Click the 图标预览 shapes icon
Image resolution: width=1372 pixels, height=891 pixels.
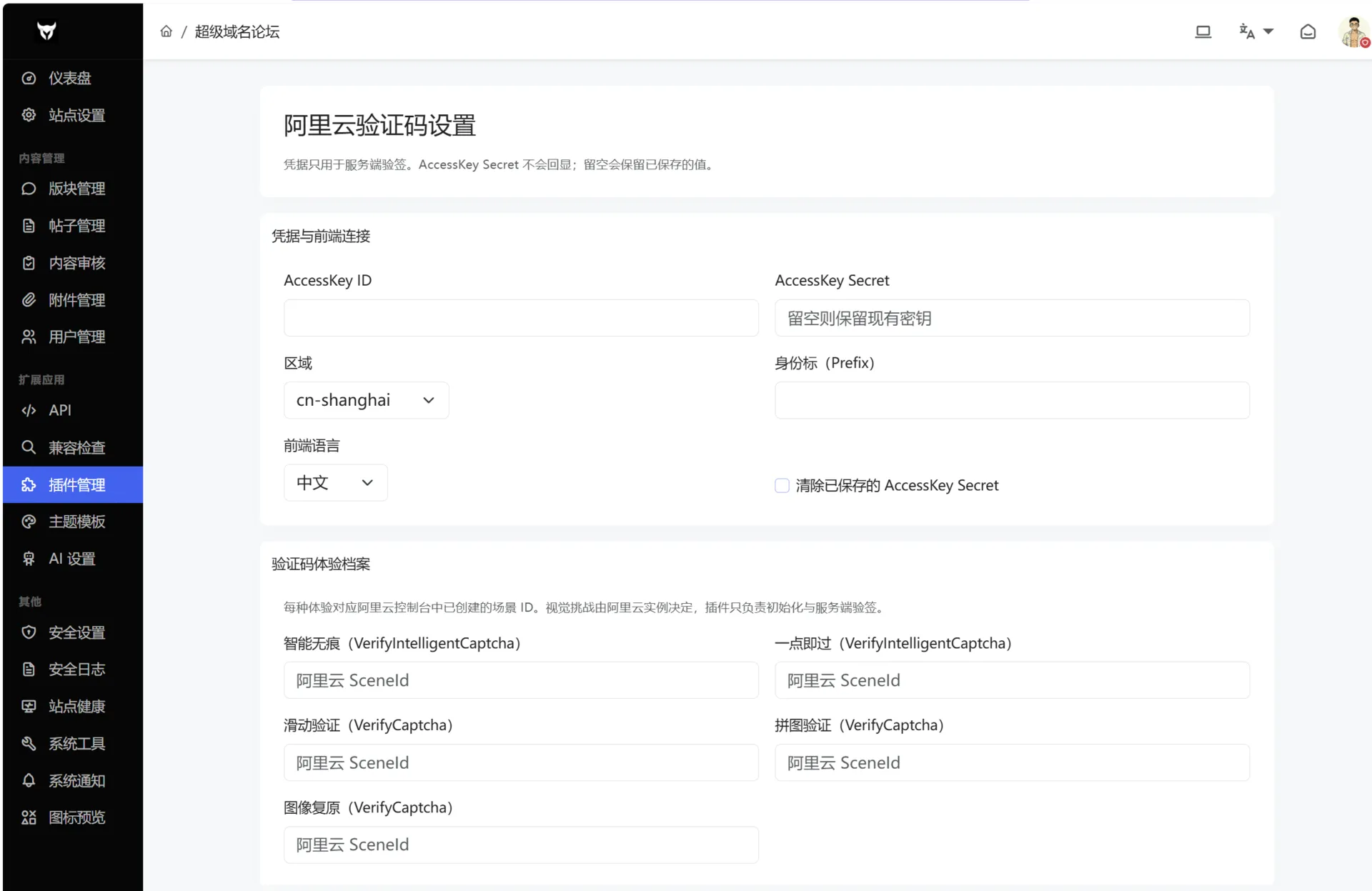pyautogui.click(x=29, y=817)
